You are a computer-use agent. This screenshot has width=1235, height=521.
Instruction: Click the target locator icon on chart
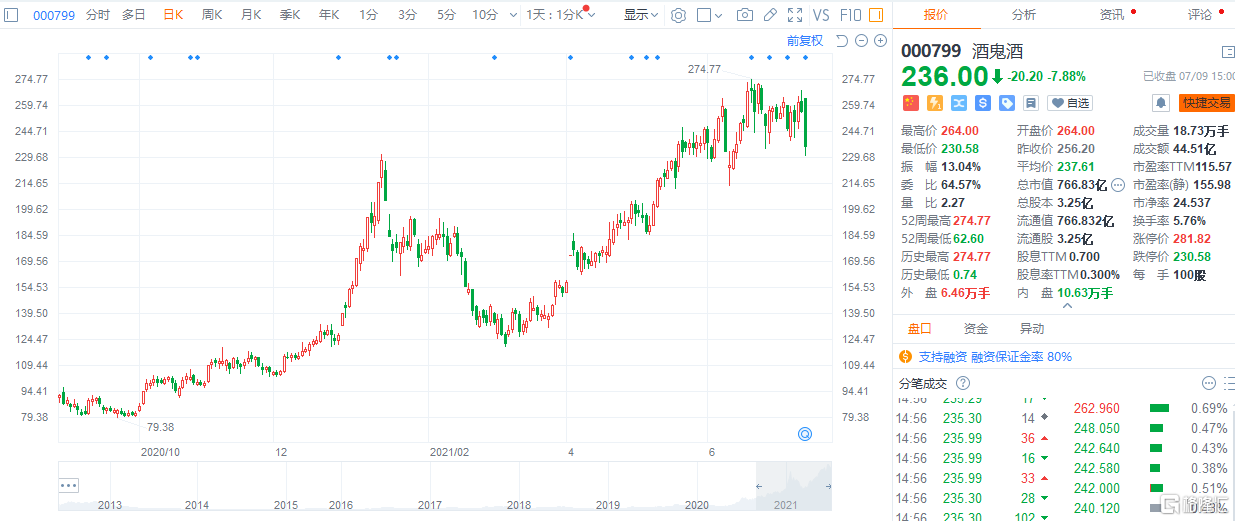[x=804, y=433]
